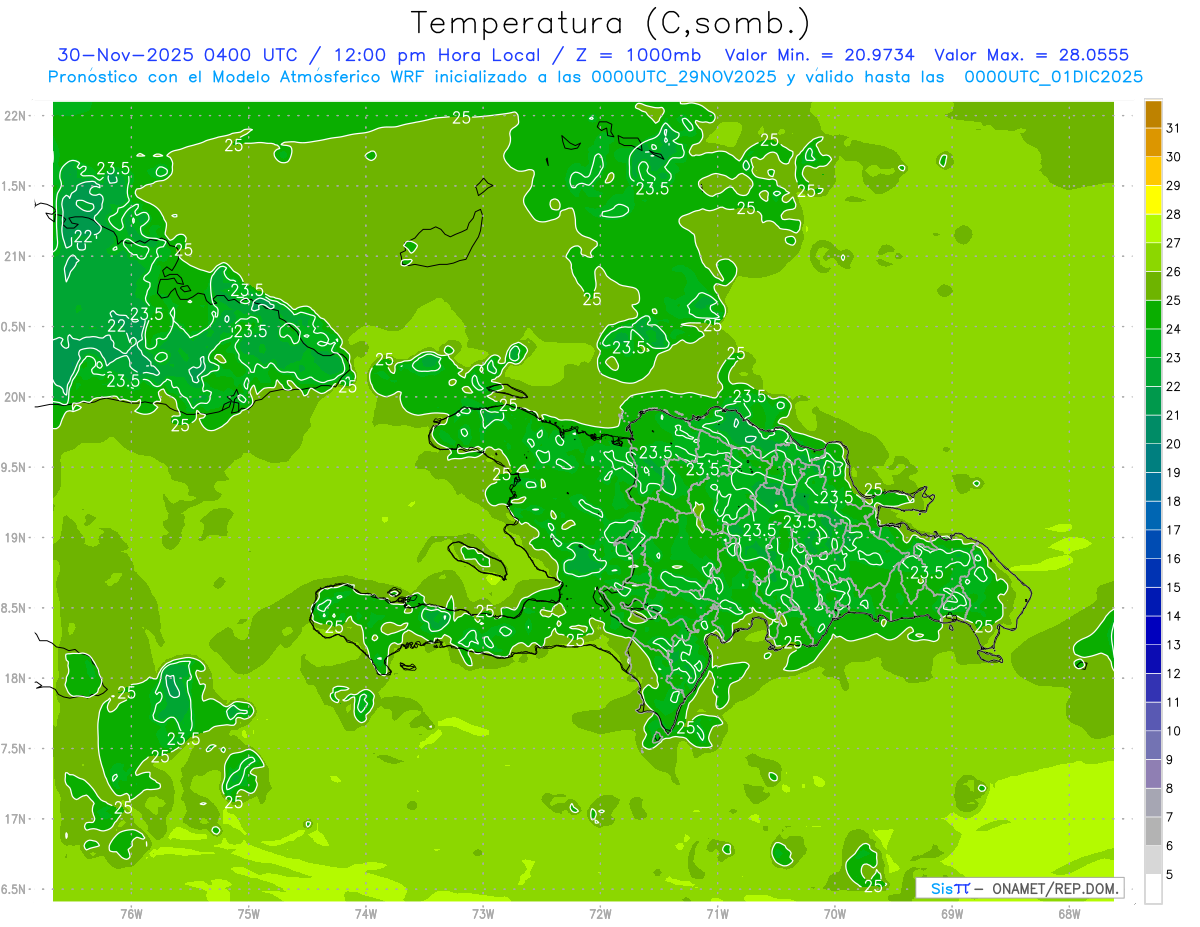
Task: Click the lime swatch between 27 and 28
Action: [1153, 229]
